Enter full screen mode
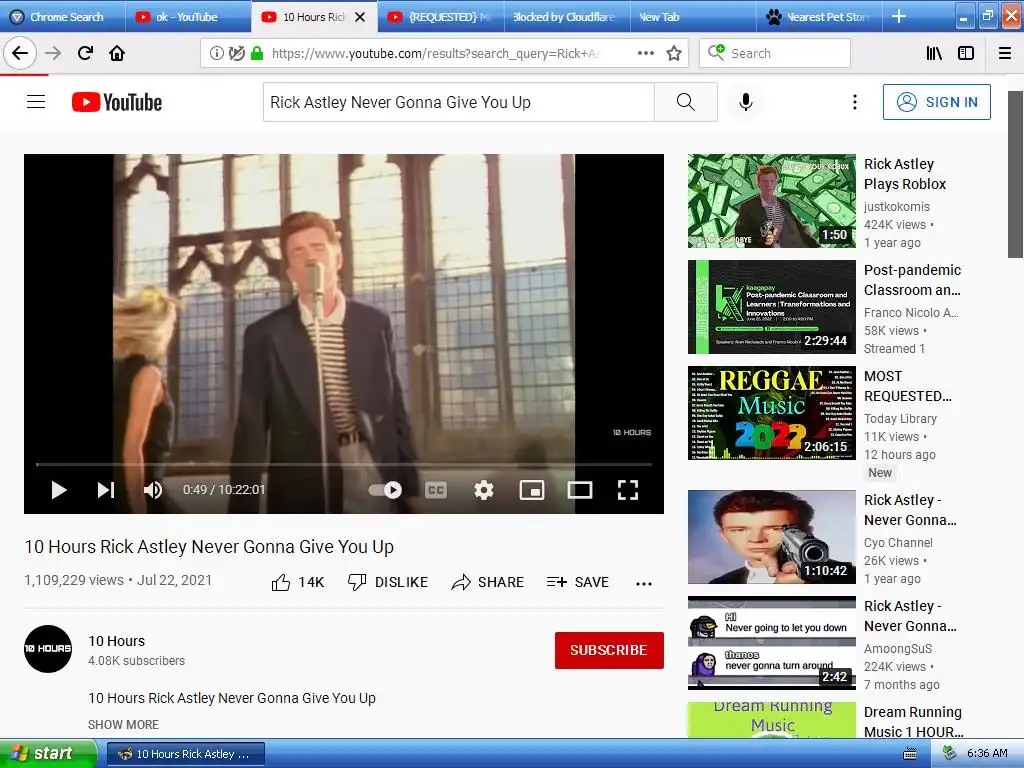This screenshot has height=768, width=1024. [628, 490]
